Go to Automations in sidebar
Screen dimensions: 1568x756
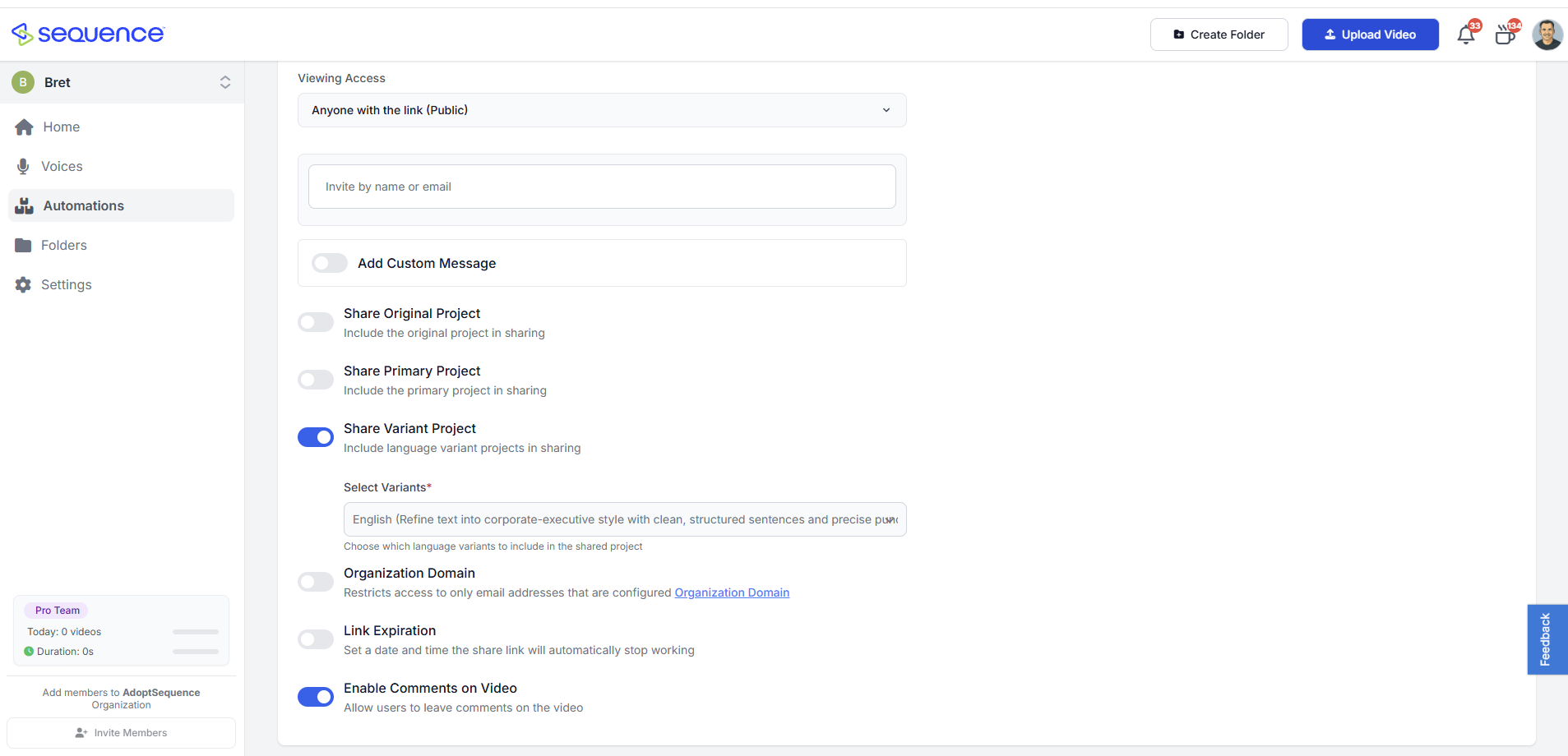[83, 205]
